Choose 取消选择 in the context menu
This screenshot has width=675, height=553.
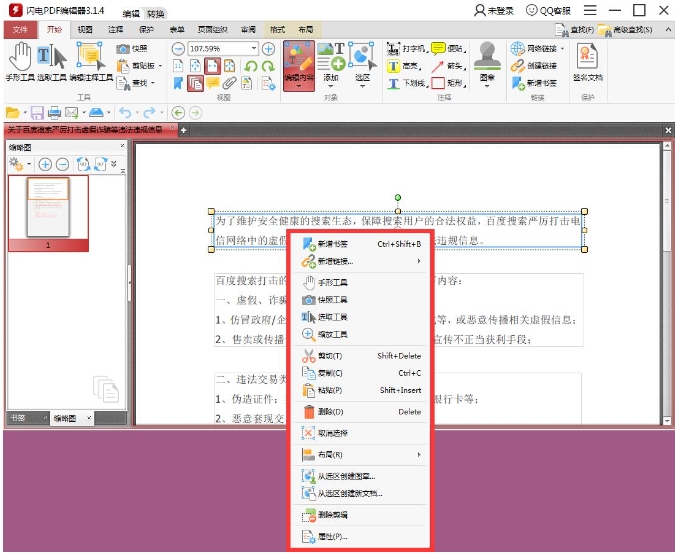(361, 433)
